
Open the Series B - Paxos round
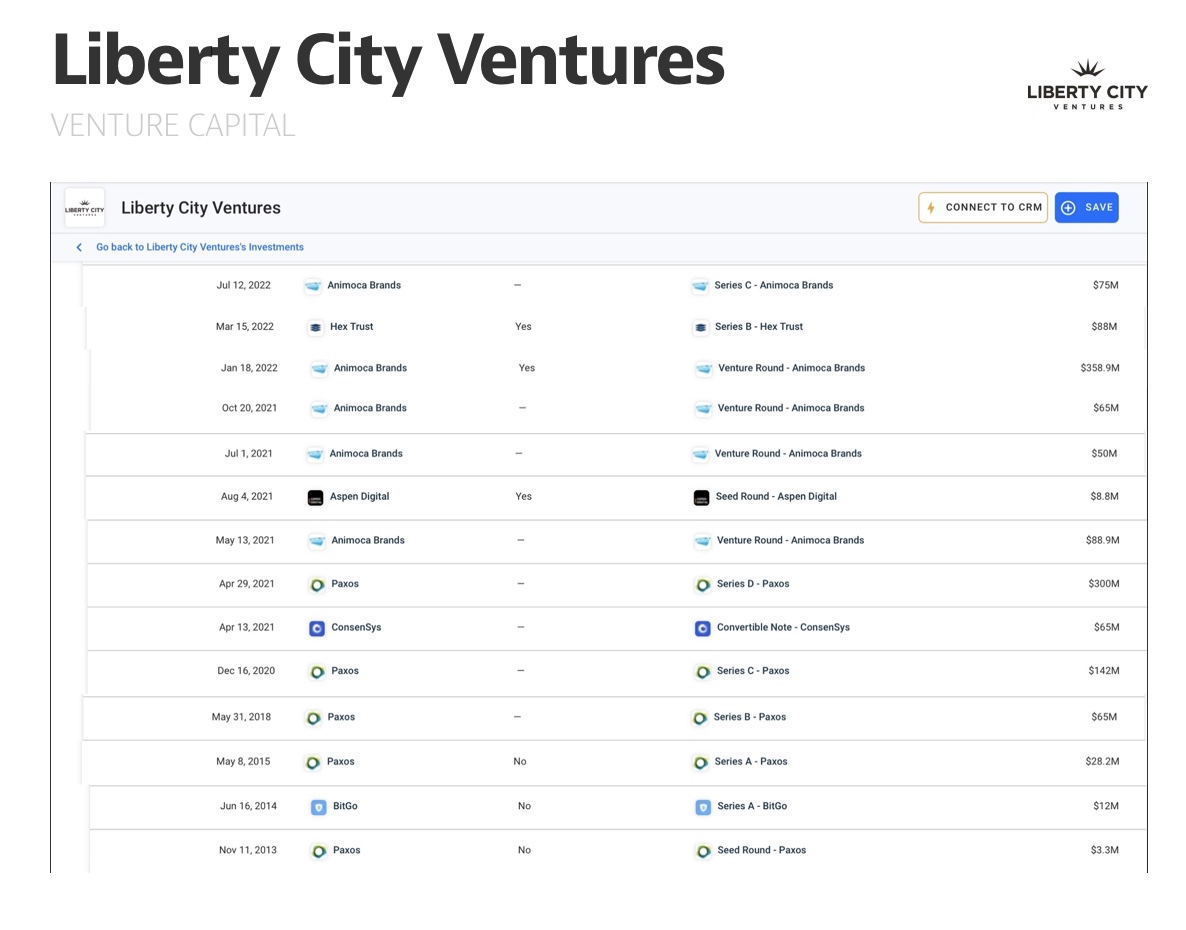(x=749, y=717)
